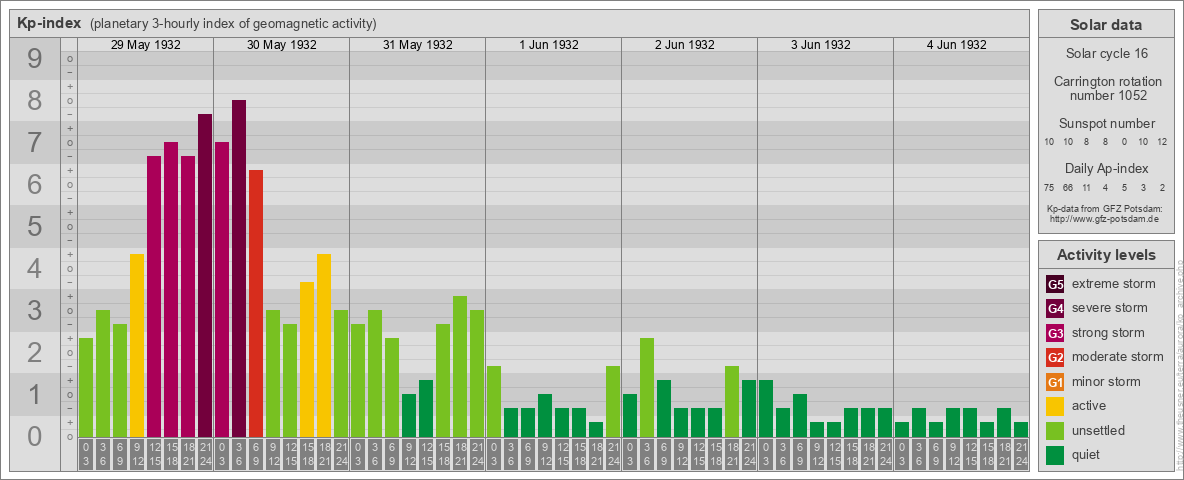Click the sunspot number value 0
The height and width of the screenshot is (480, 1184).
(x=1125, y=142)
